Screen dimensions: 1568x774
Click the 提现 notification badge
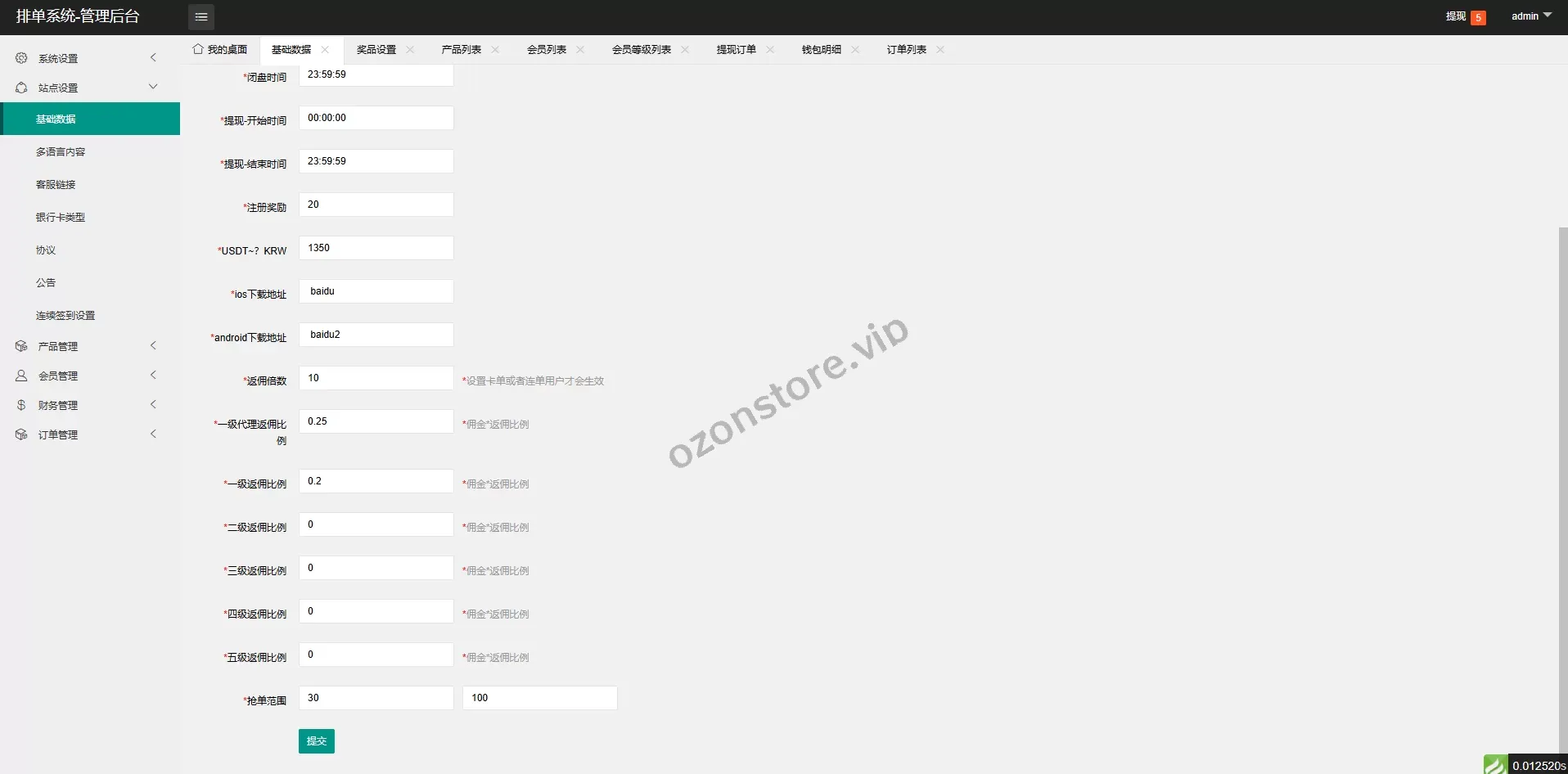(1478, 17)
